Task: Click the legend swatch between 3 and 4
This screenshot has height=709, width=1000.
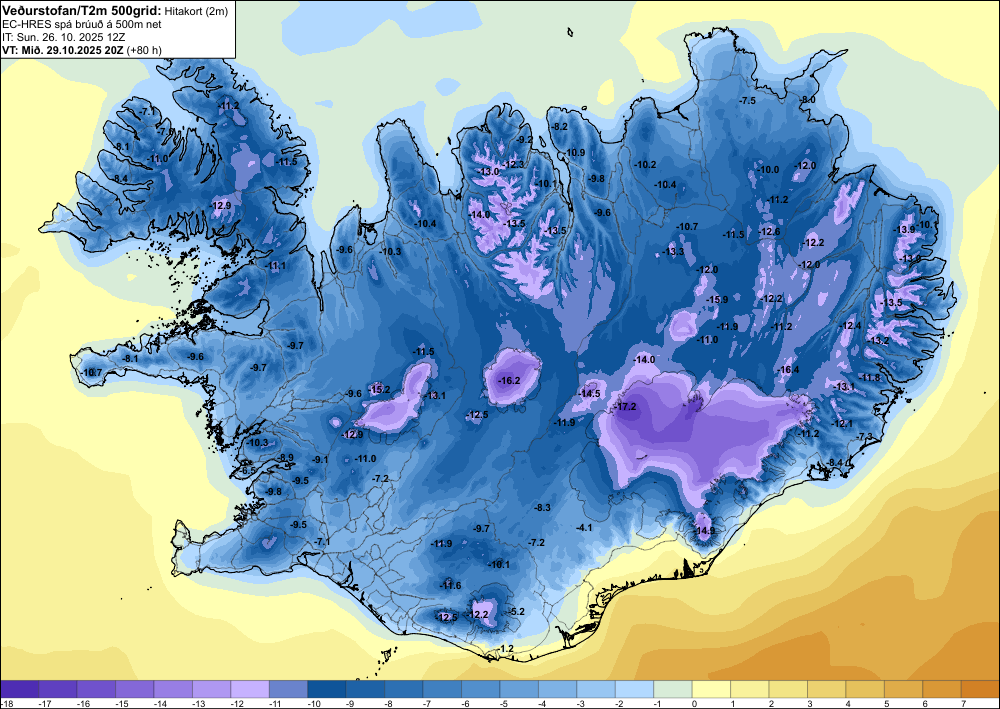Action: point(827,689)
